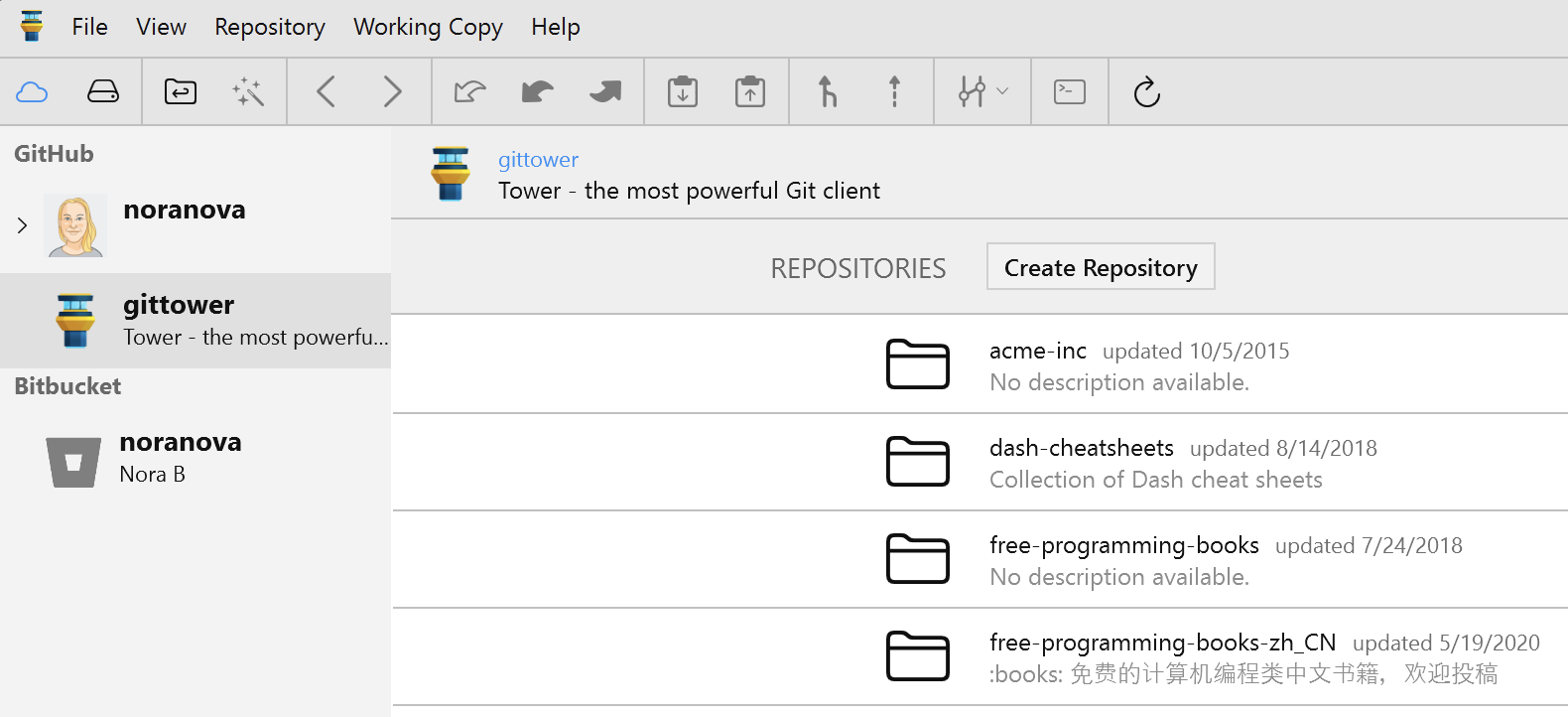Screen dimensions: 1568x717
Task: Open the Repository menu
Action: coord(269,27)
